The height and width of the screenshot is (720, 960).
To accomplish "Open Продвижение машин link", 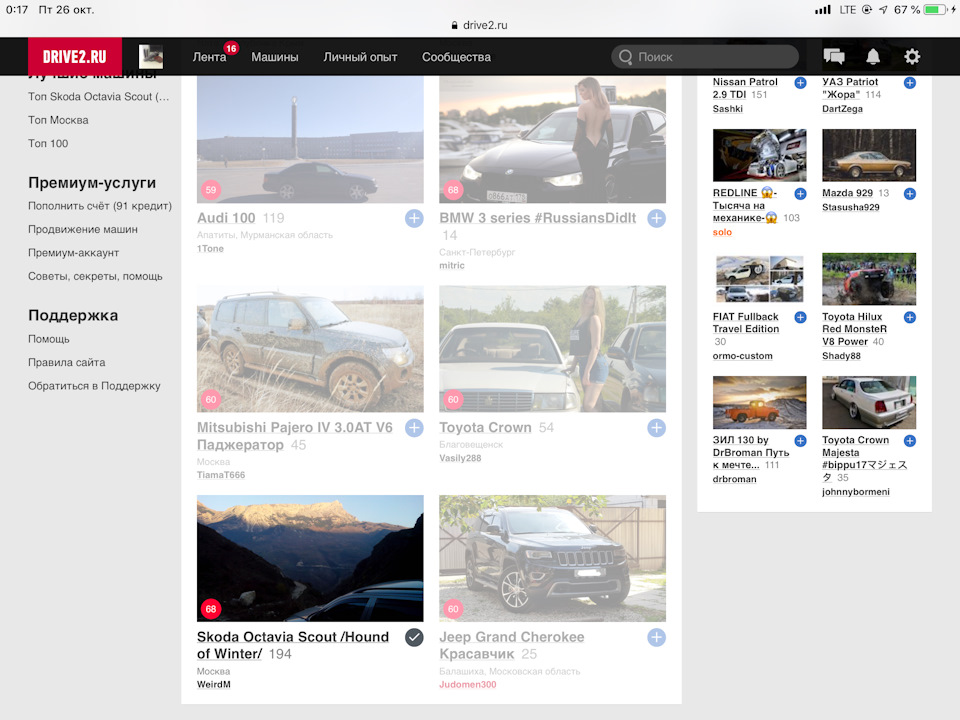I will point(83,229).
